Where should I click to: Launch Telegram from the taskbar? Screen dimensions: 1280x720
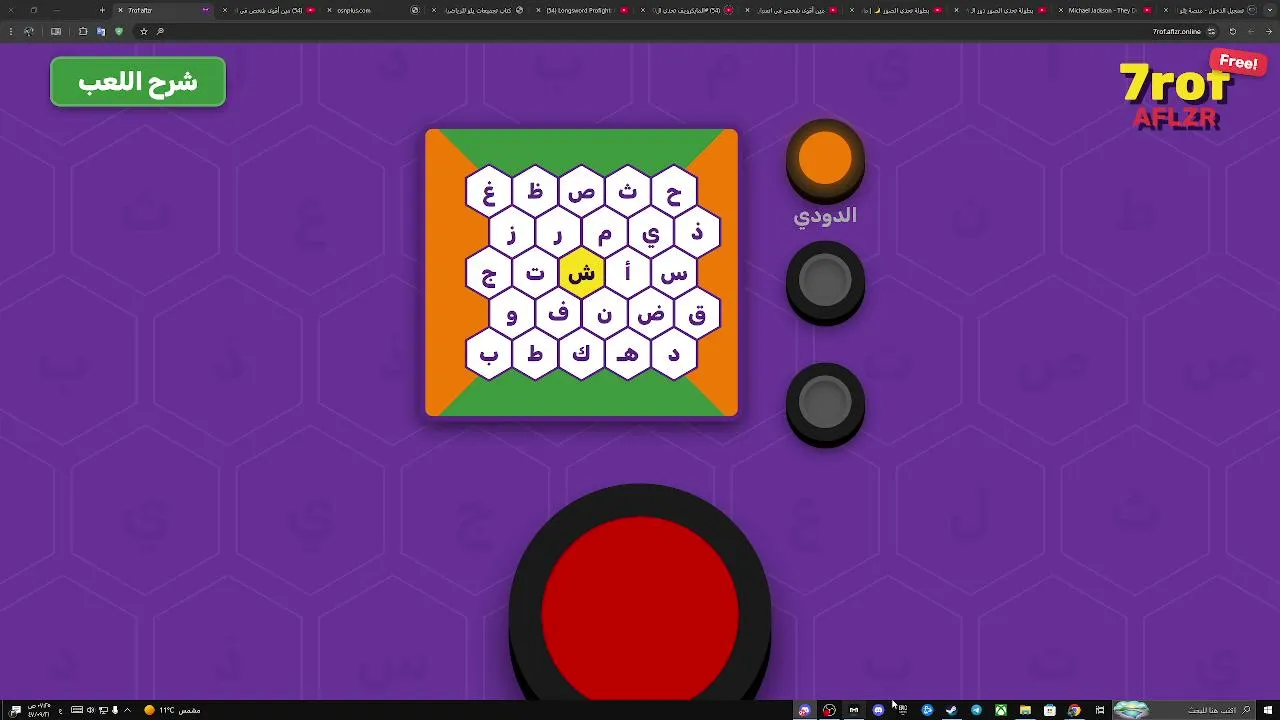[976, 710]
